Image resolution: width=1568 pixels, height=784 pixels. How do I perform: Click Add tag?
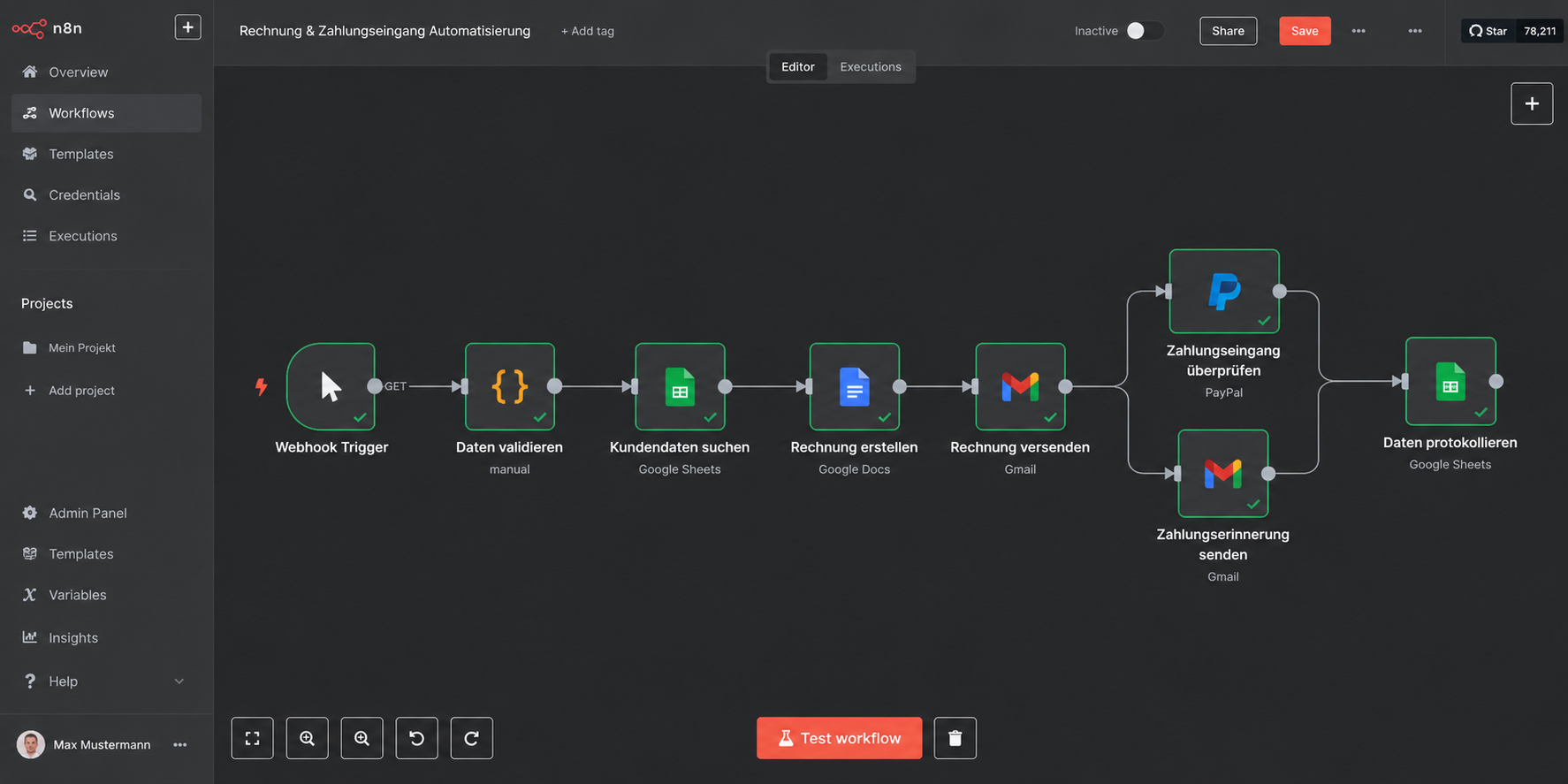pos(588,31)
